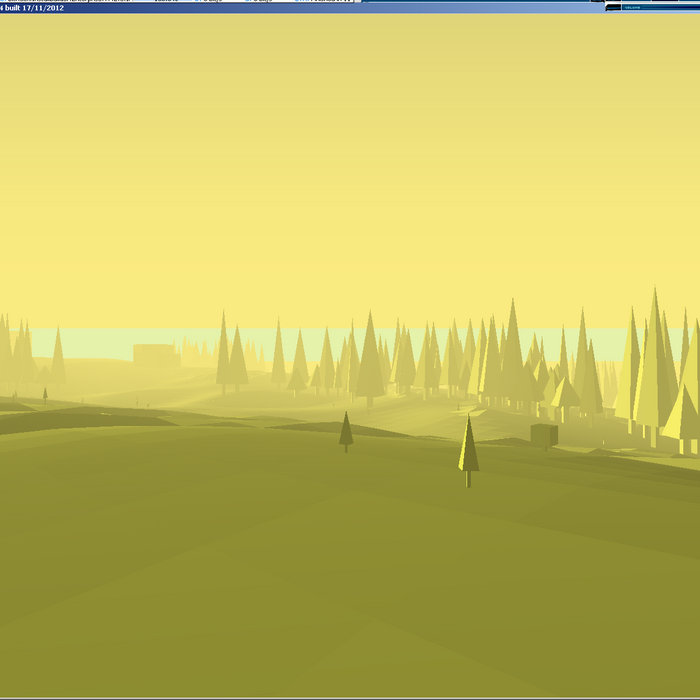Select the bright lone tree in the foreground
Viewport: 700px width, 700px height.
(x=468, y=450)
